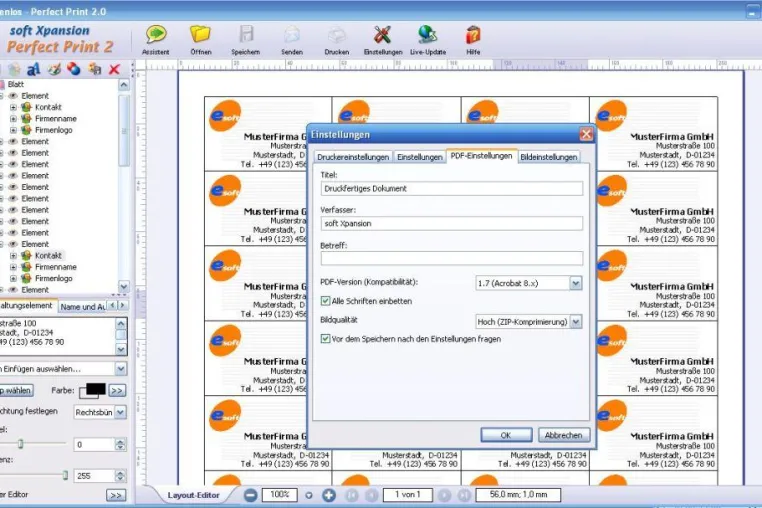The height and width of the screenshot is (508, 762).
Task: Toggle eye icon of the topmost Element row
Action: coord(13,96)
